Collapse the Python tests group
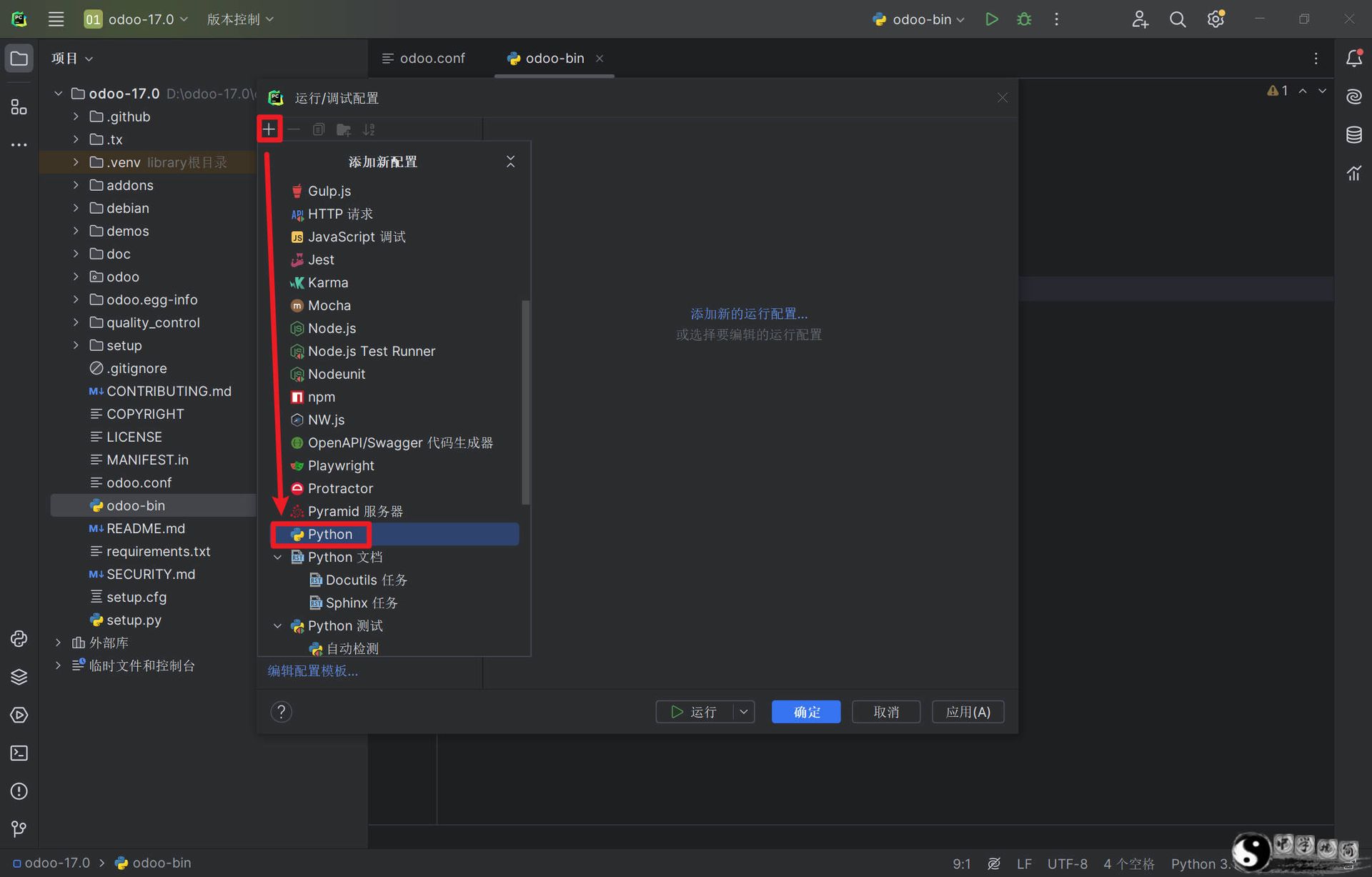 [278, 625]
